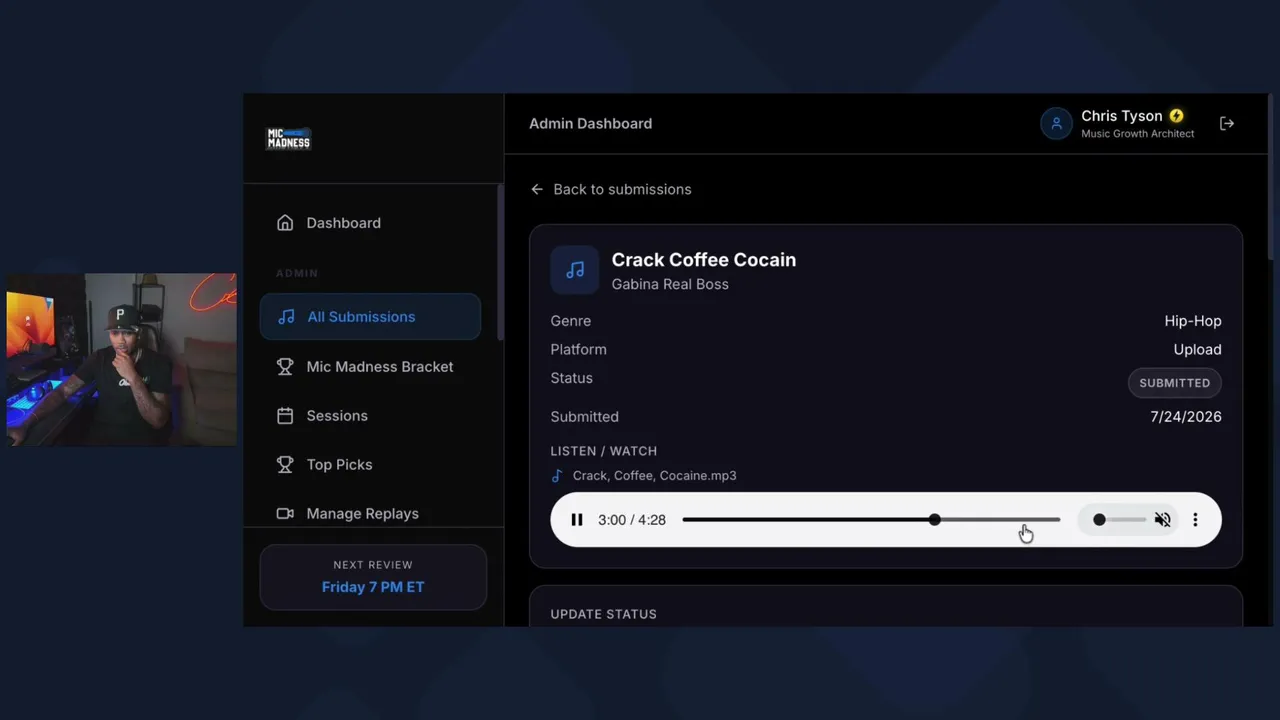Click the Upload platform value
This screenshot has width=1280, height=720.
[x=1197, y=350]
